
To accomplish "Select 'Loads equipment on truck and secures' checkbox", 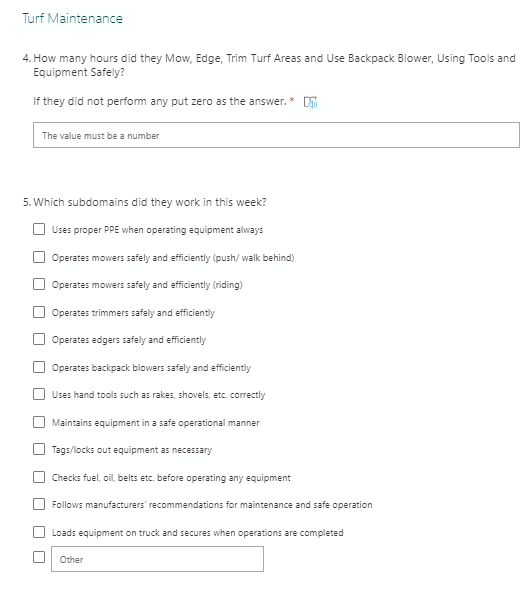I will pyautogui.click(x=39, y=532).
